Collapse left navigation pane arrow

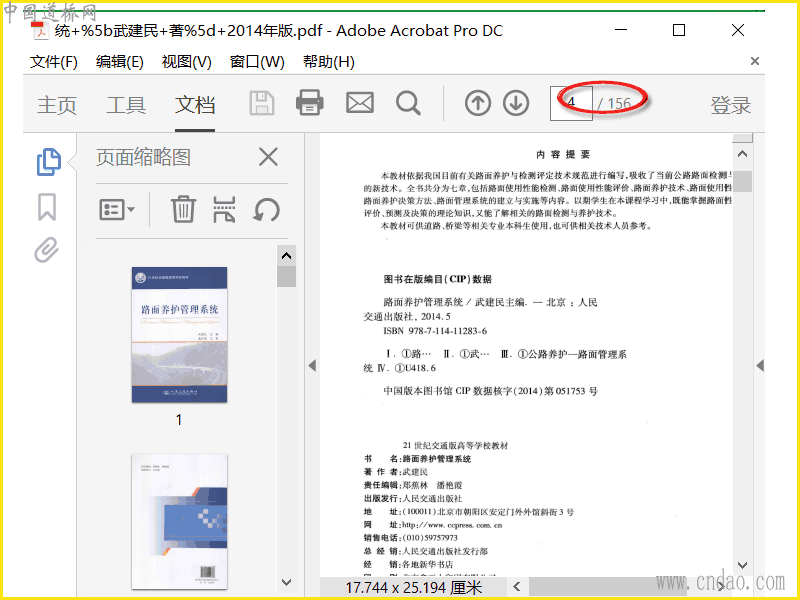312,365
